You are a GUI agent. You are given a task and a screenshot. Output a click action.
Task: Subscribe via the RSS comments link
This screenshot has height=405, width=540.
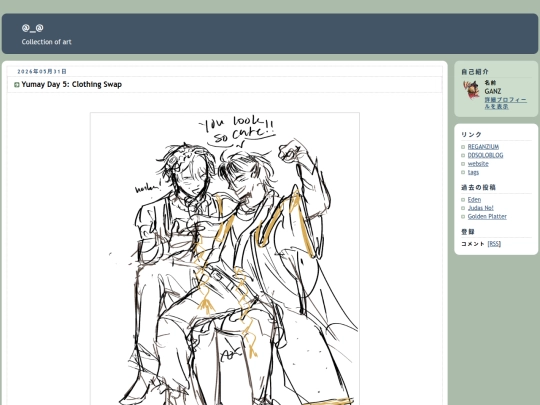point(494,244)
